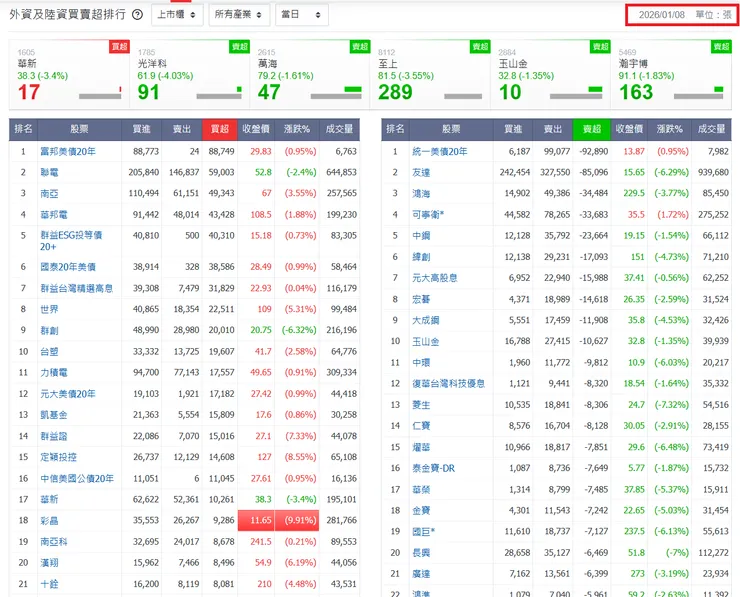Open stock link 漢翔

point(49,563)
